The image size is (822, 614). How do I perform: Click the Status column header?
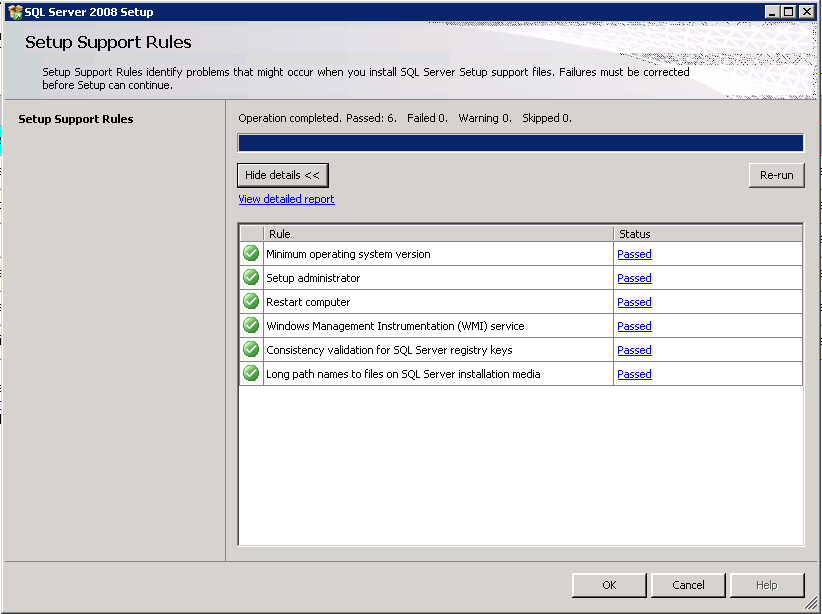708,234
